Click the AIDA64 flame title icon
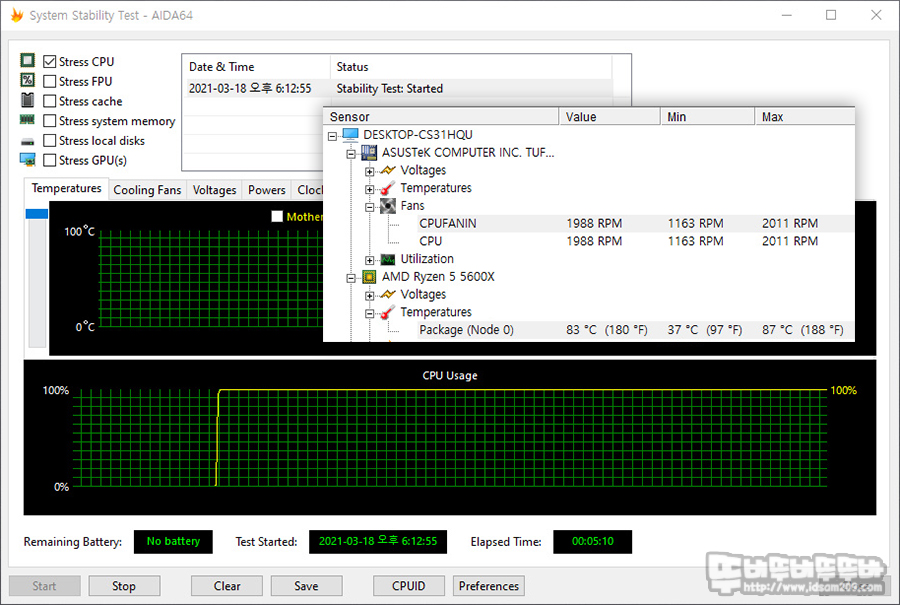The width and height of the screenshot is (900, 605). [17, 15]
